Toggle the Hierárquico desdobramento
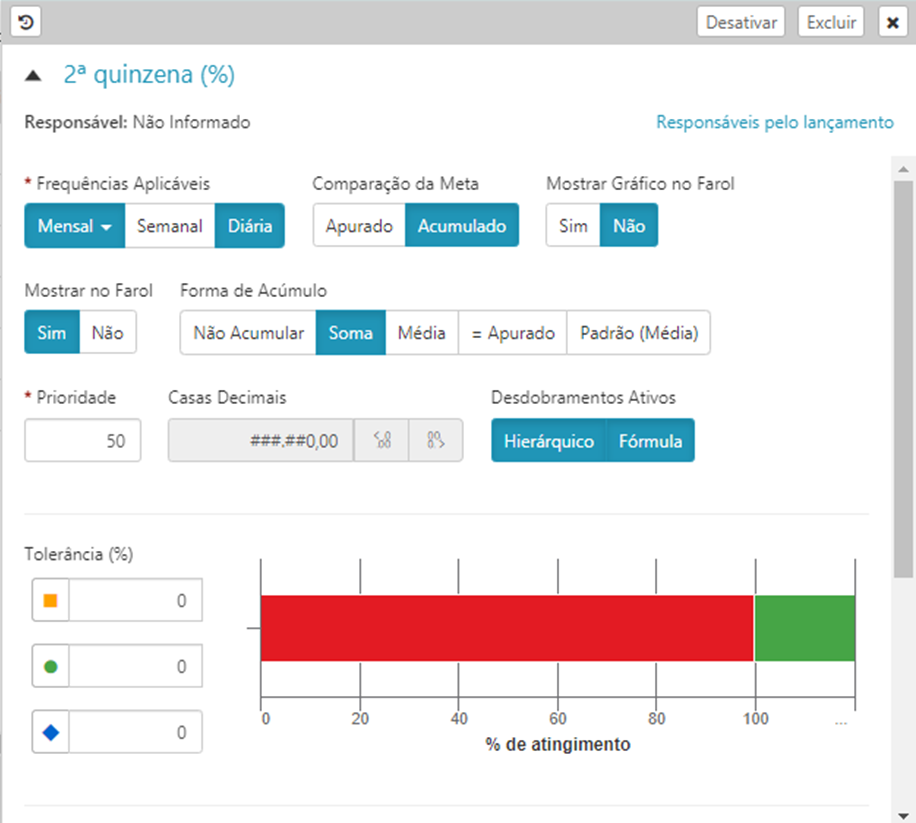The image size is (916, 823). pyautogui.click(x=549, y=440)
